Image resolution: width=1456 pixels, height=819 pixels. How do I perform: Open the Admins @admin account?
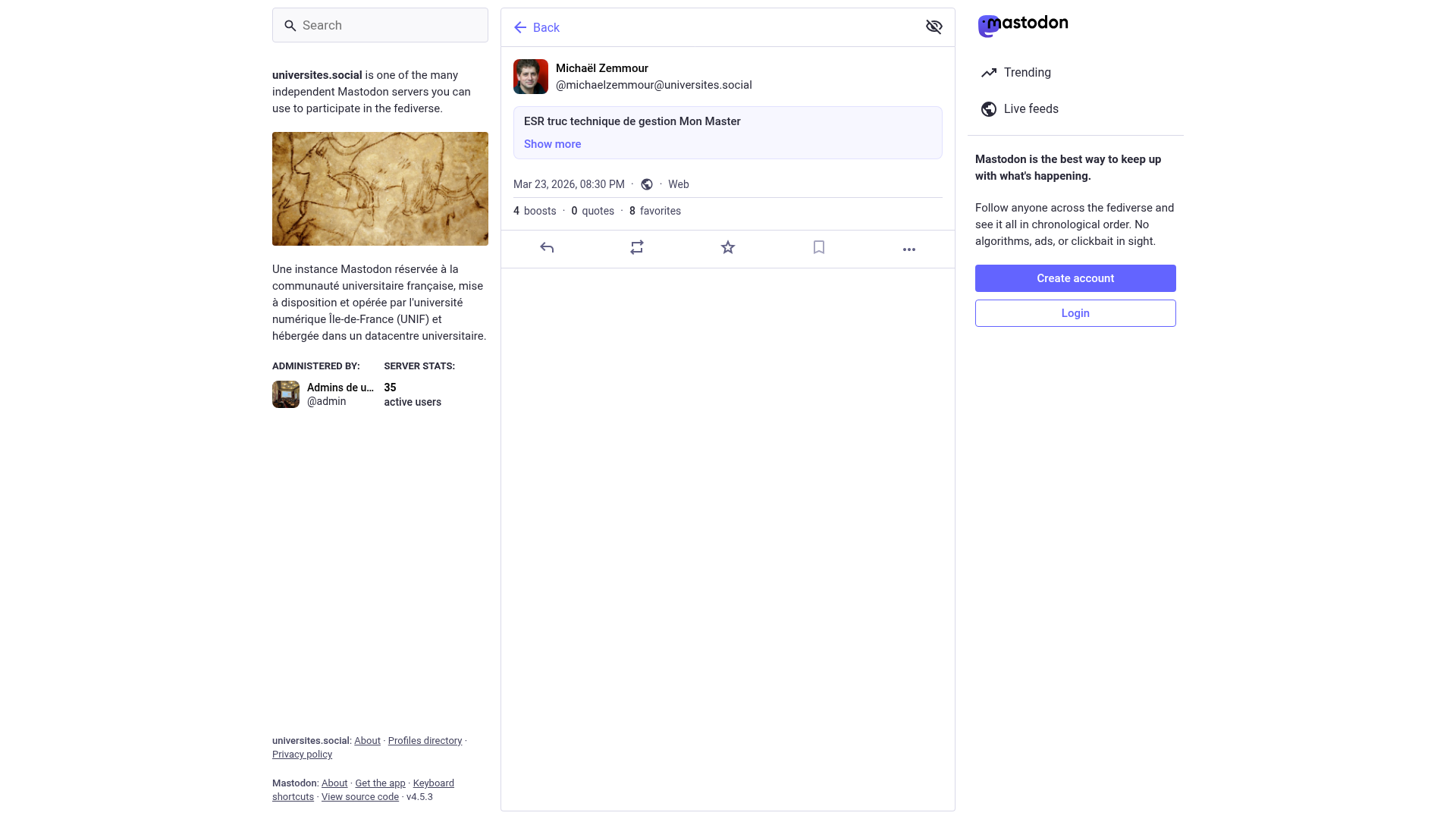coord(324,394)
